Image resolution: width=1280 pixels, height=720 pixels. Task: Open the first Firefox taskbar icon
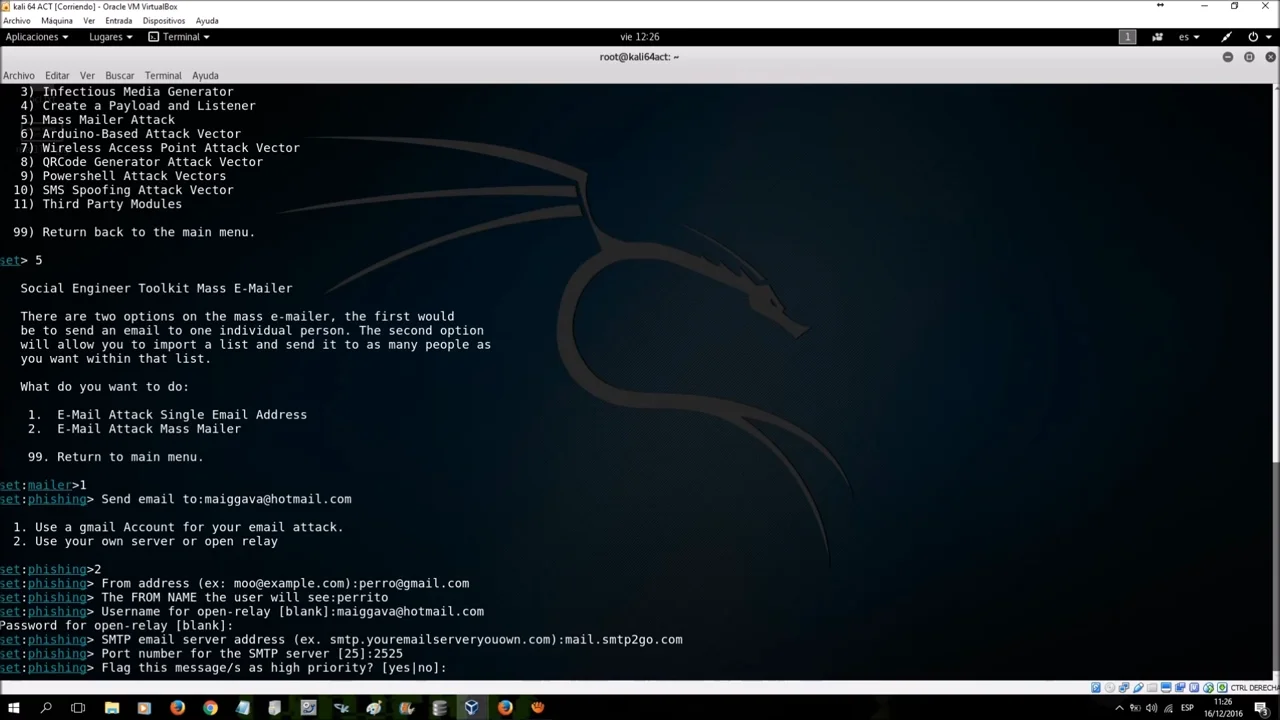(177, 708)
